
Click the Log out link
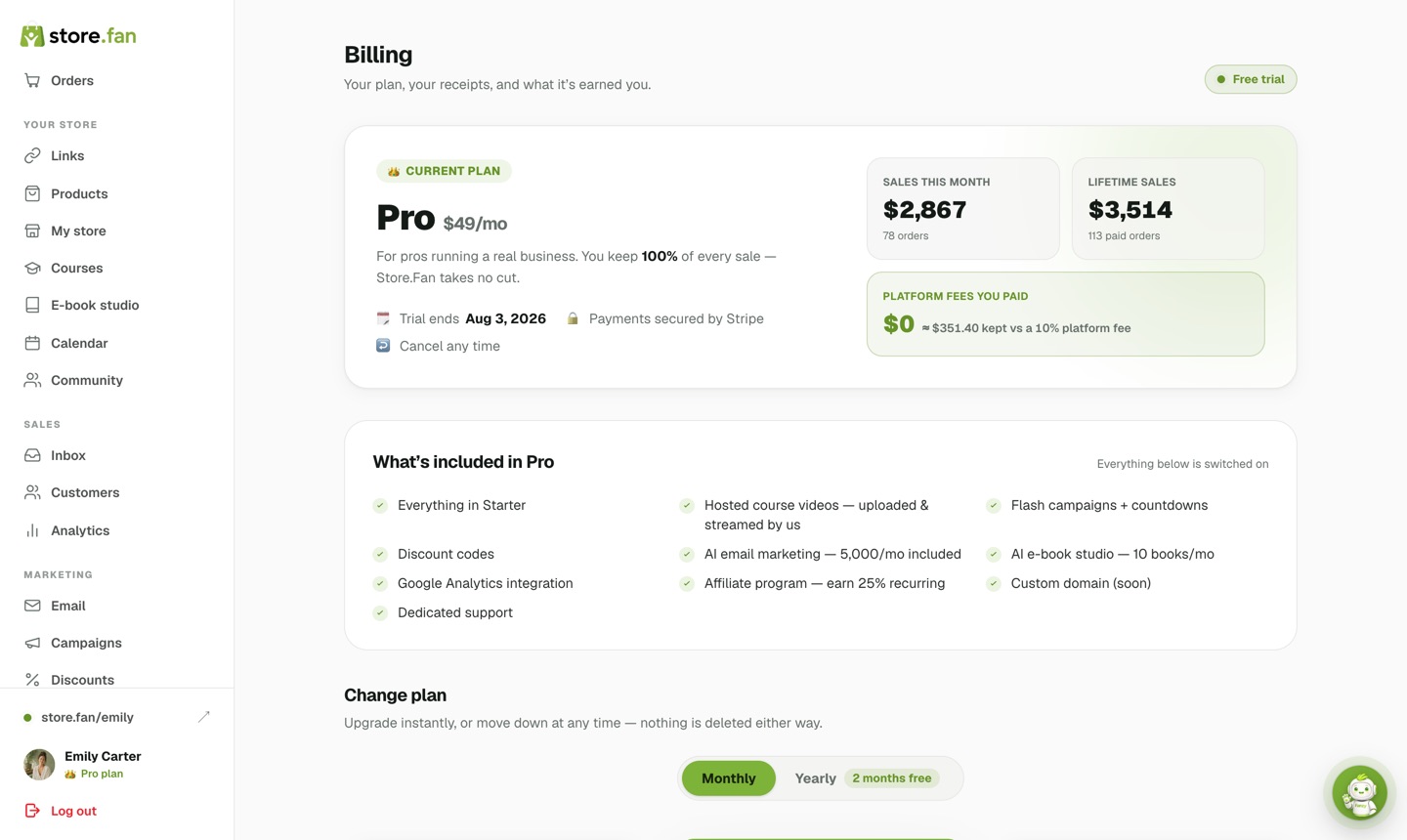73,812
